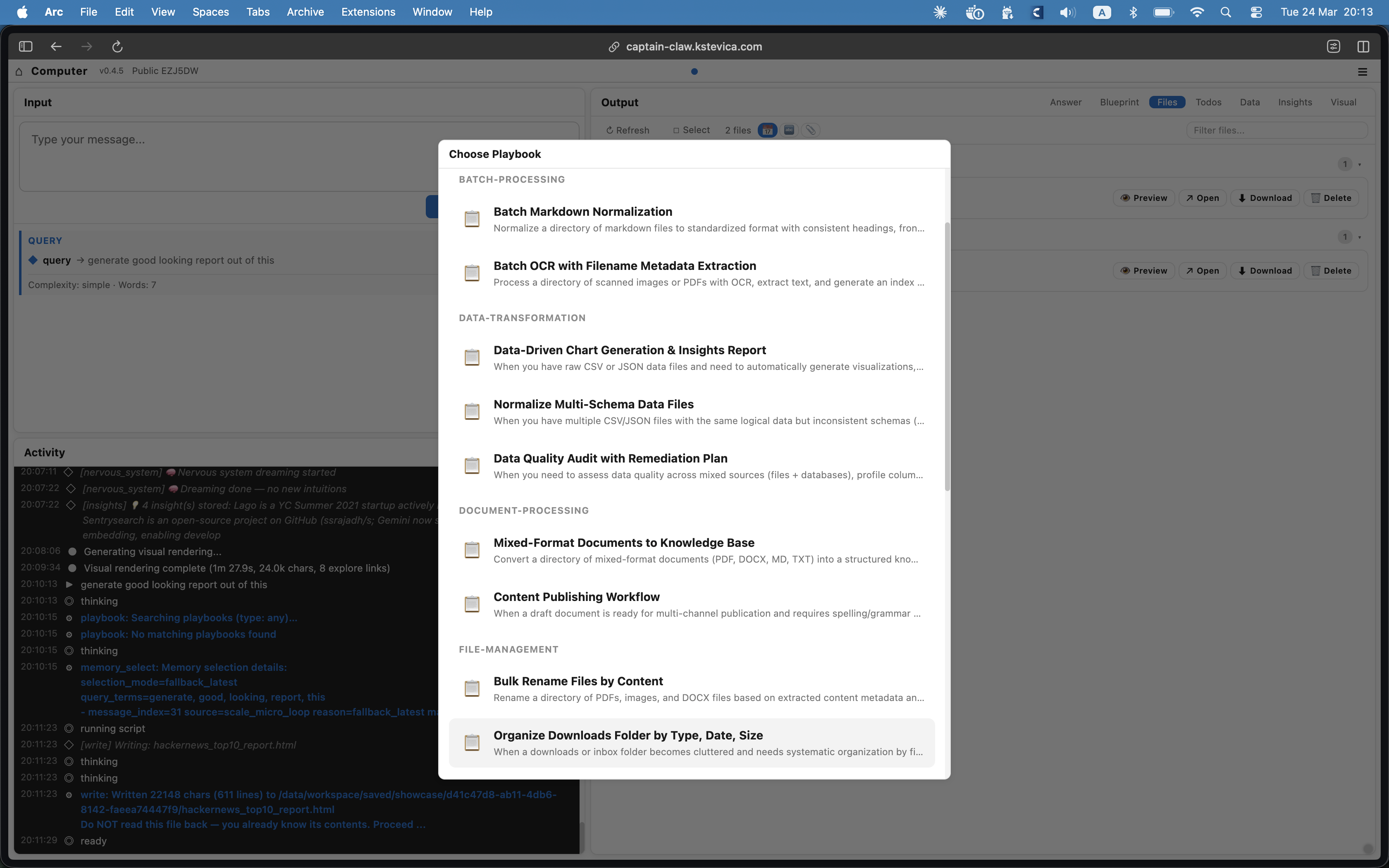Image resolution: width=1389 pixels, height=868 pixels.
Task: Select Organize Downloads Folder by Type playbook
Action: click(692, 742)
